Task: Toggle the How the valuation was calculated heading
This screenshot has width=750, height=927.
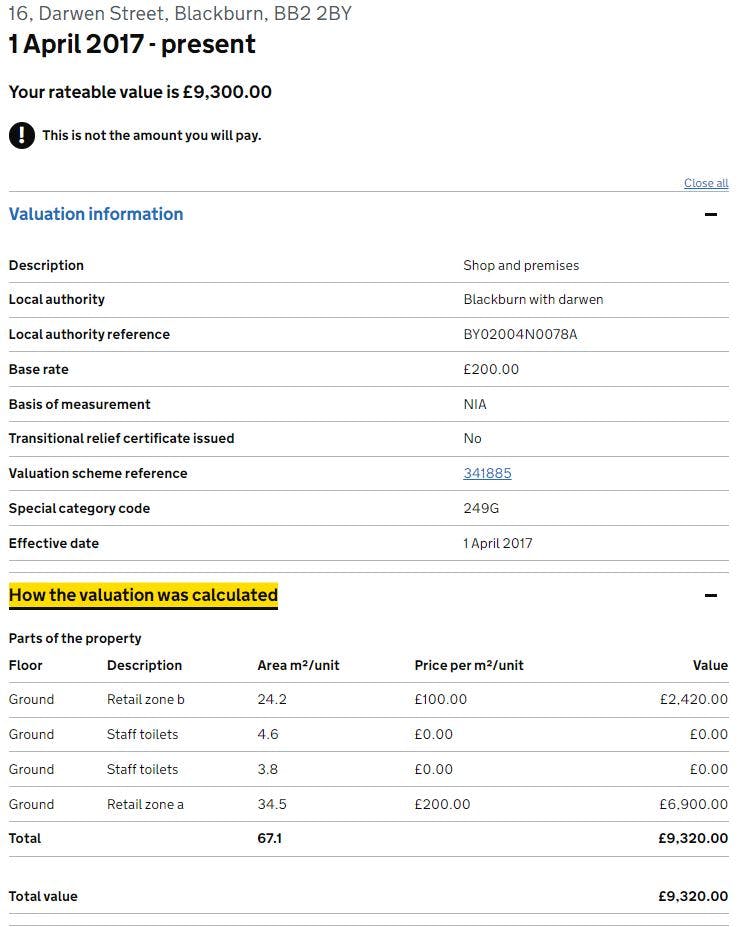Action: (143, 595)
